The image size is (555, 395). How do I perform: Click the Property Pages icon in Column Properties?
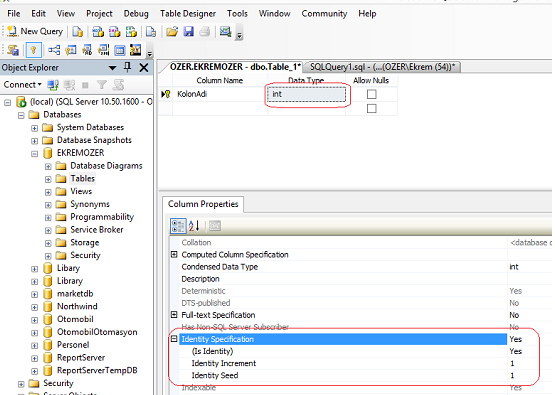click(214, 226)
